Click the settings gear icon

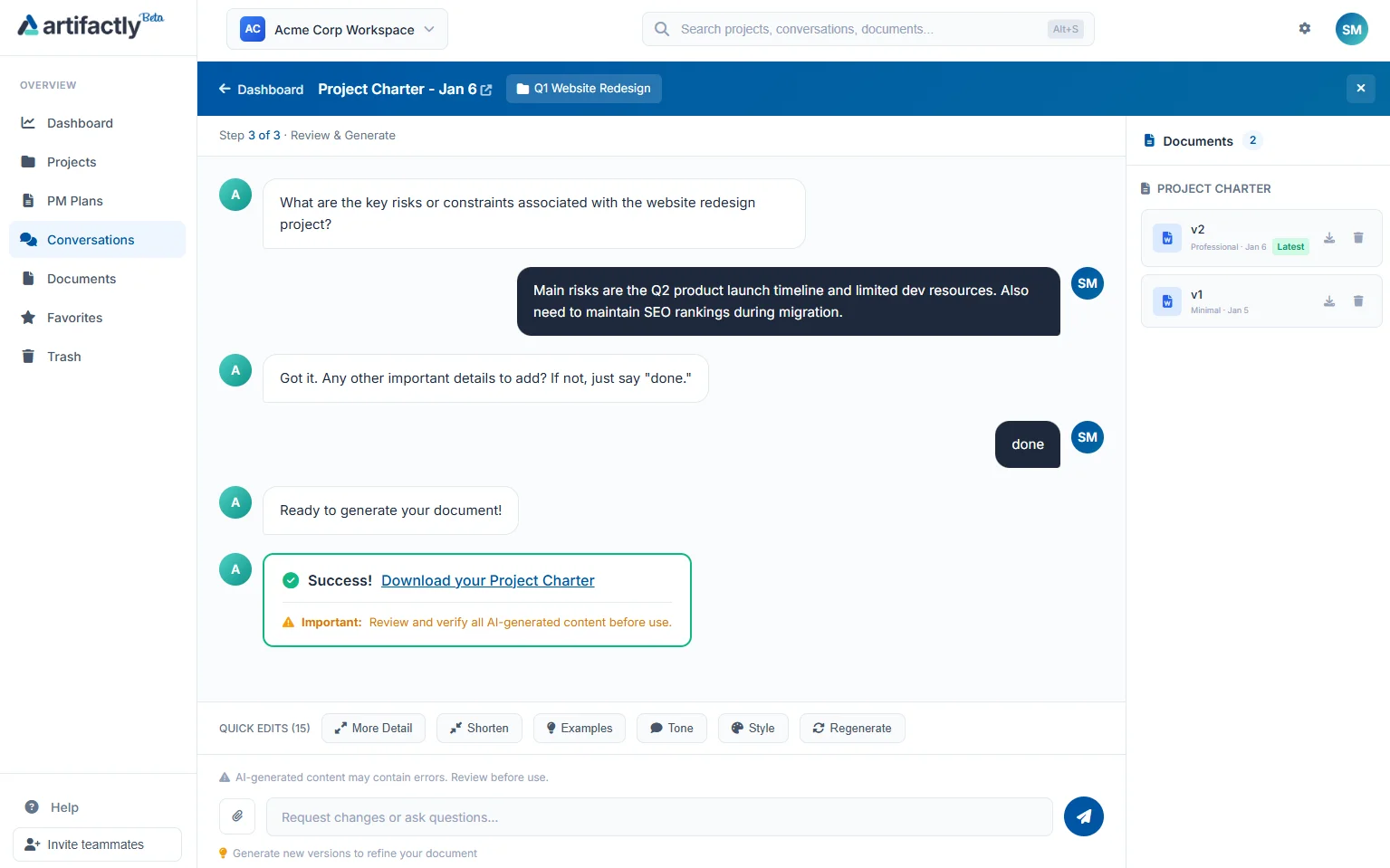point(1304,29)
